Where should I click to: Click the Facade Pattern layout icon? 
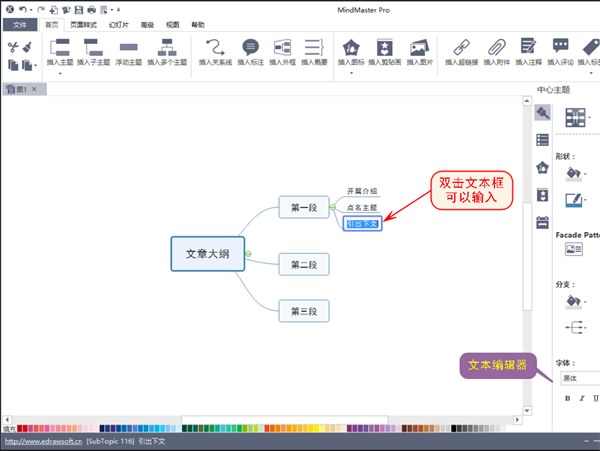pyautogui.click(x=574, y=249)
